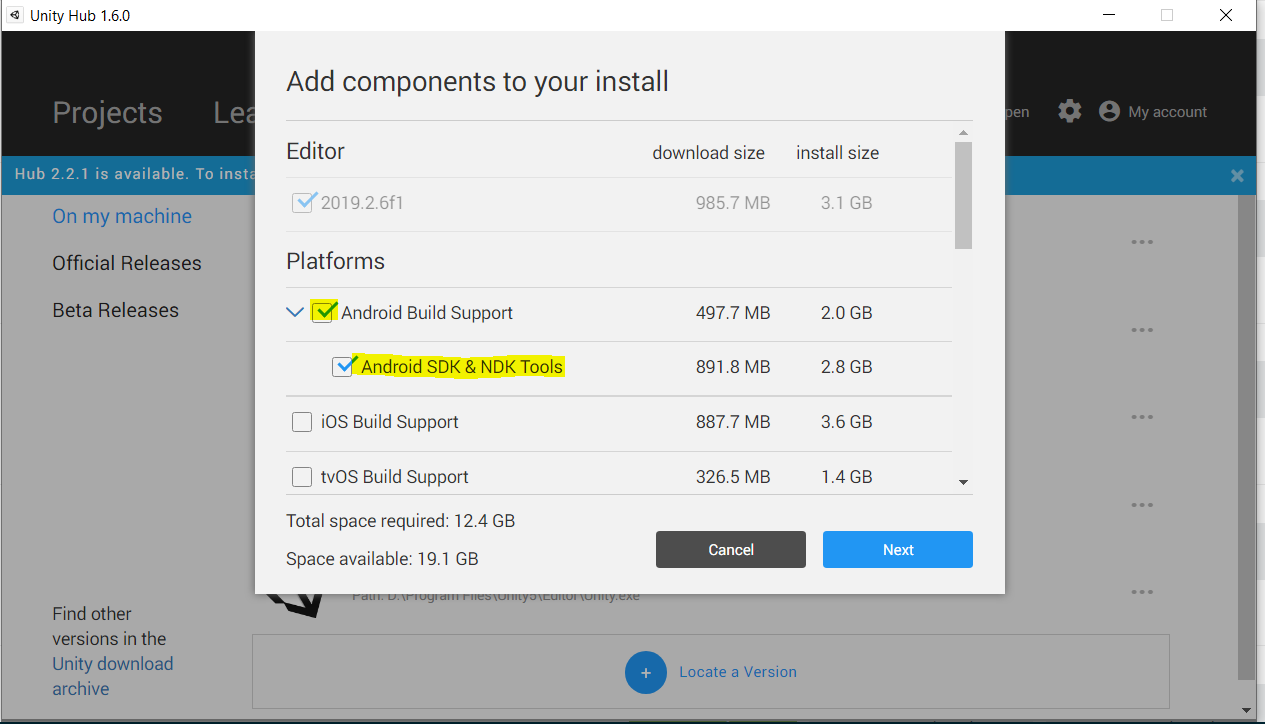Select On my machine in sidebar

[x=122, y=216]
